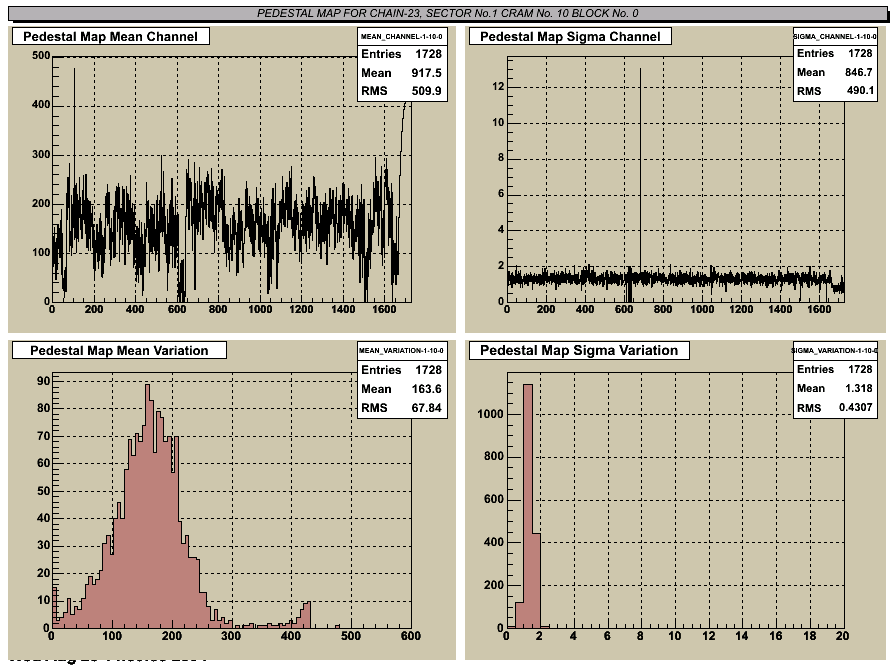Click y-axis label 400 in Mean Channel plot
Image resolution: width=896 pixels, height=668 pixels.
[41, 105]
